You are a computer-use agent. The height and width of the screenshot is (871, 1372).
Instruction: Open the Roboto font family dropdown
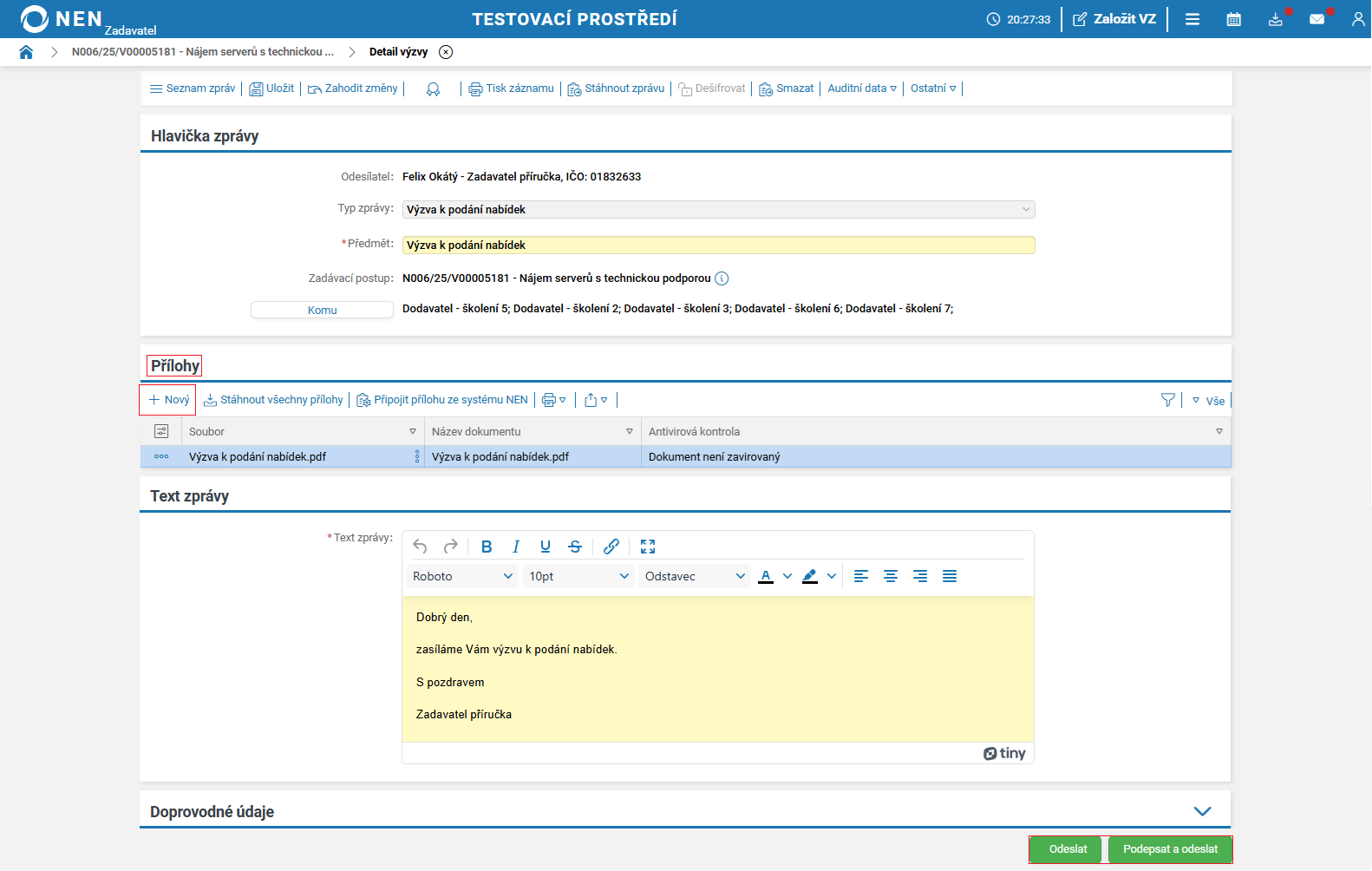(462, 576)
